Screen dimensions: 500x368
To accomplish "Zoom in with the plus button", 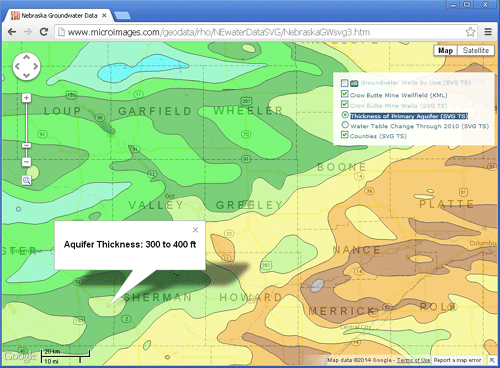I will point(26,98).
